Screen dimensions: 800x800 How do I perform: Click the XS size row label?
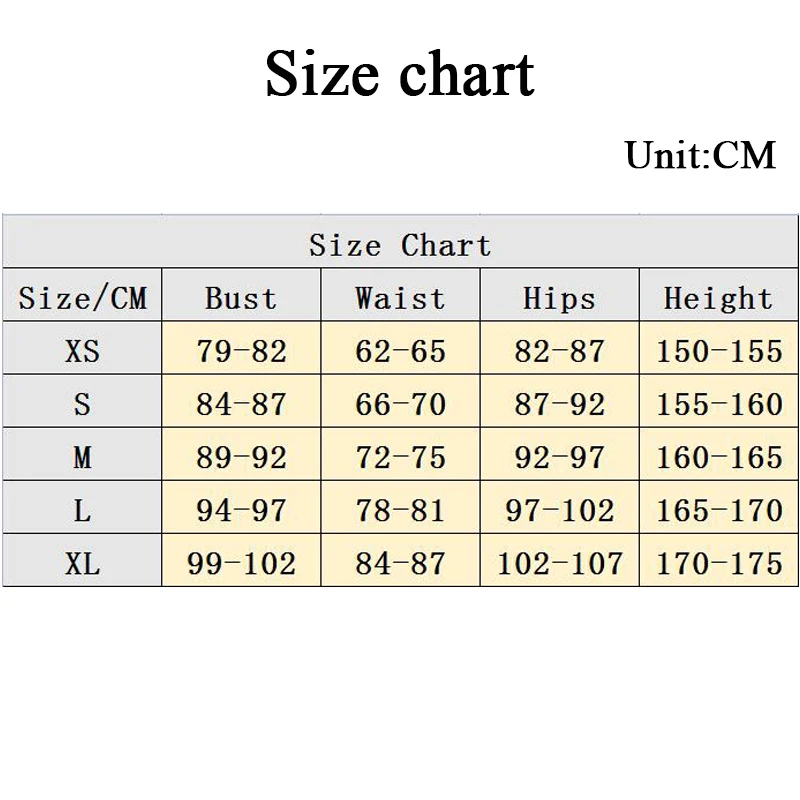82,351
